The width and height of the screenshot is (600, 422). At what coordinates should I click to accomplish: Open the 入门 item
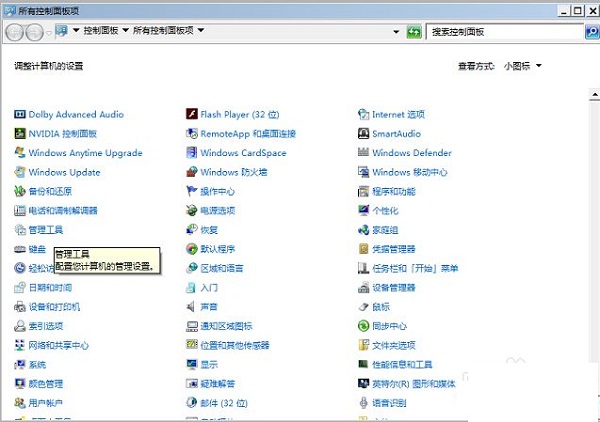coord(209,287)
